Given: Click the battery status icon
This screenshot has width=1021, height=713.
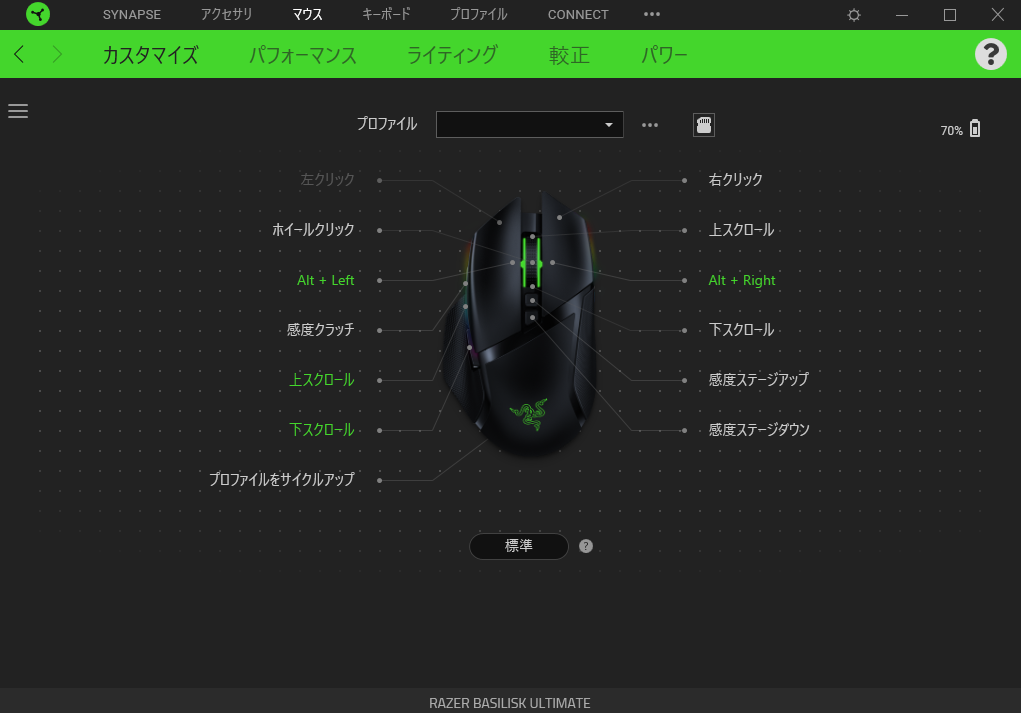Looking at the screenshot, I should click(x=975, y=129).
